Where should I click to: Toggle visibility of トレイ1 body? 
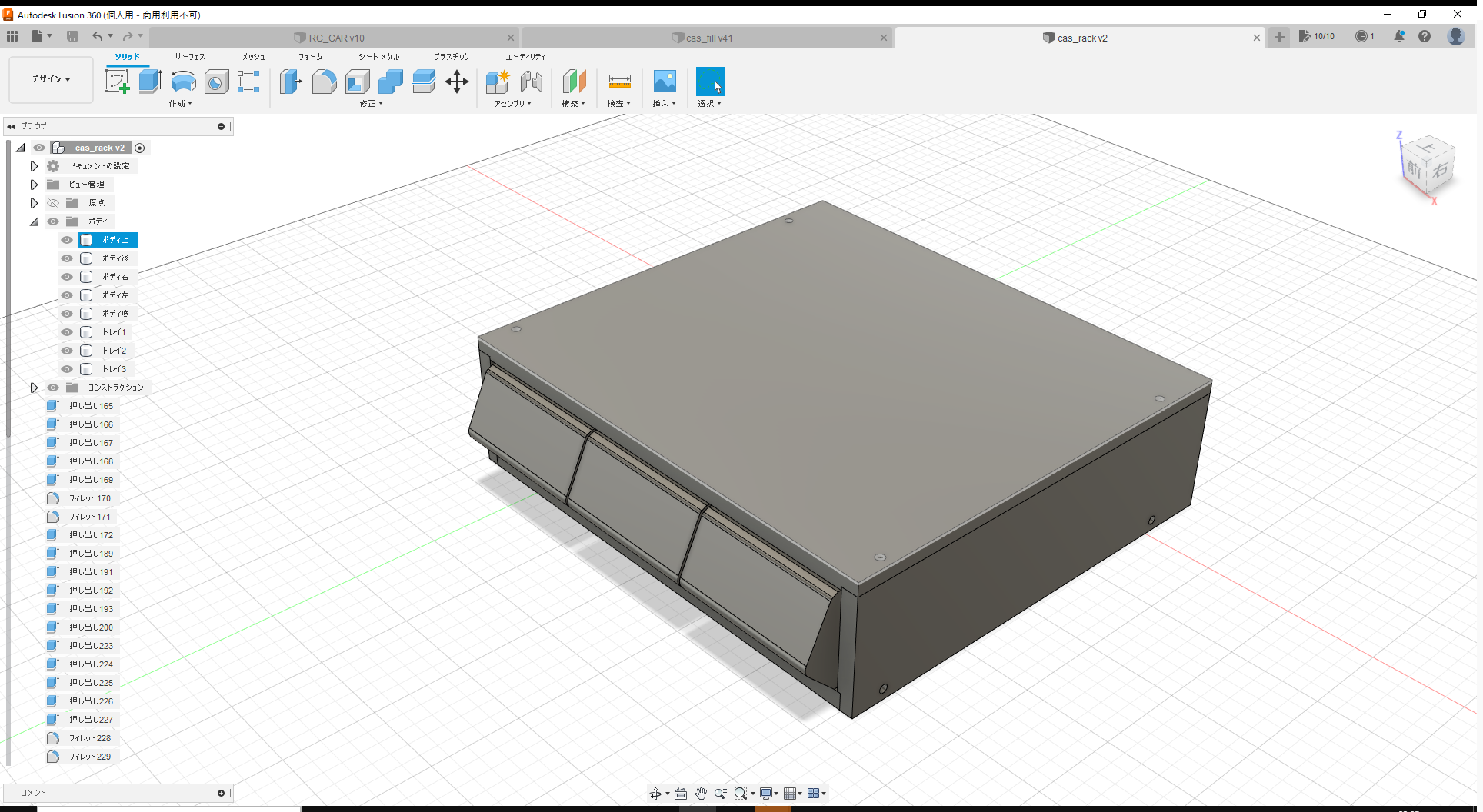(67, 331)
